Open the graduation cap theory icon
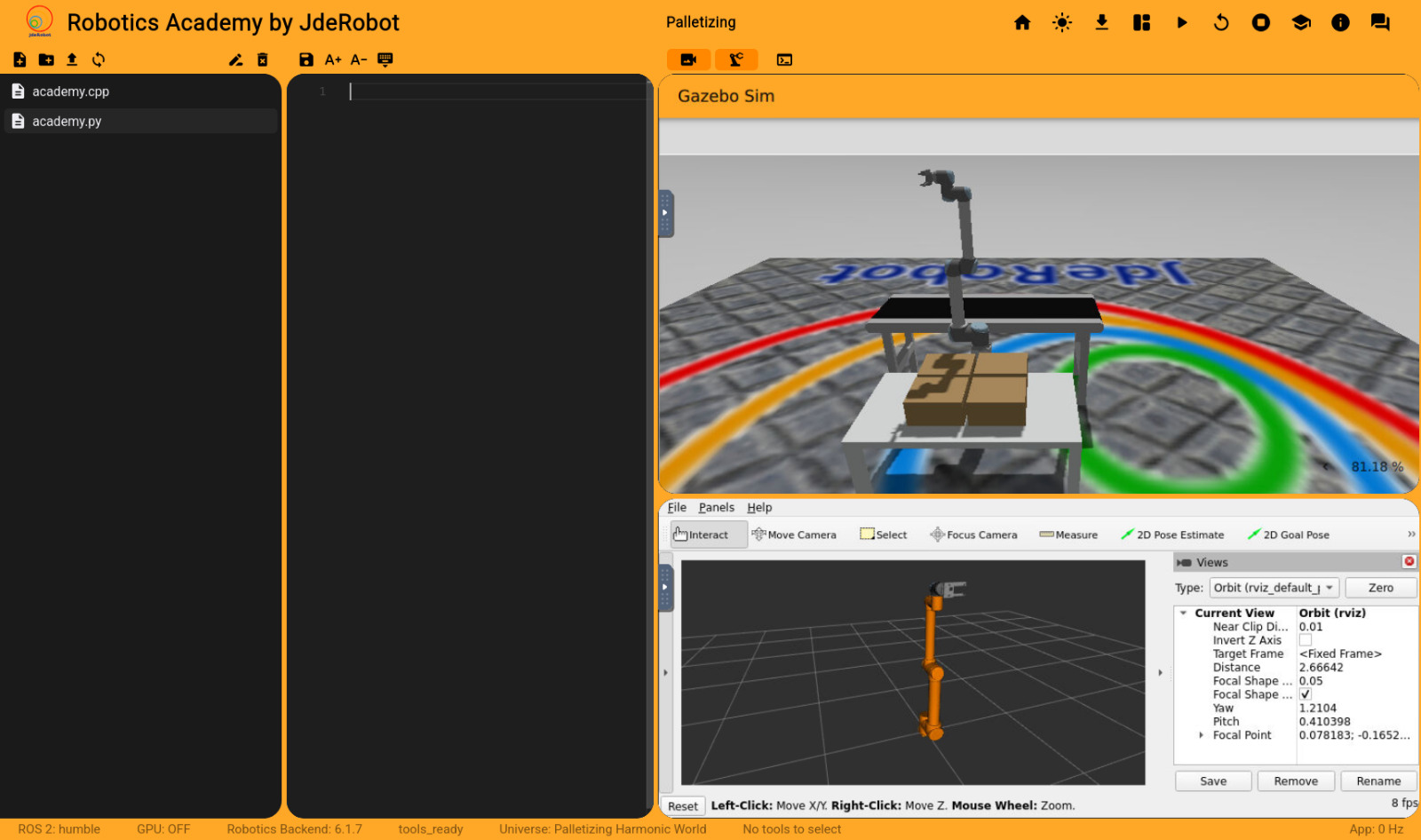 pos(1301,22)
